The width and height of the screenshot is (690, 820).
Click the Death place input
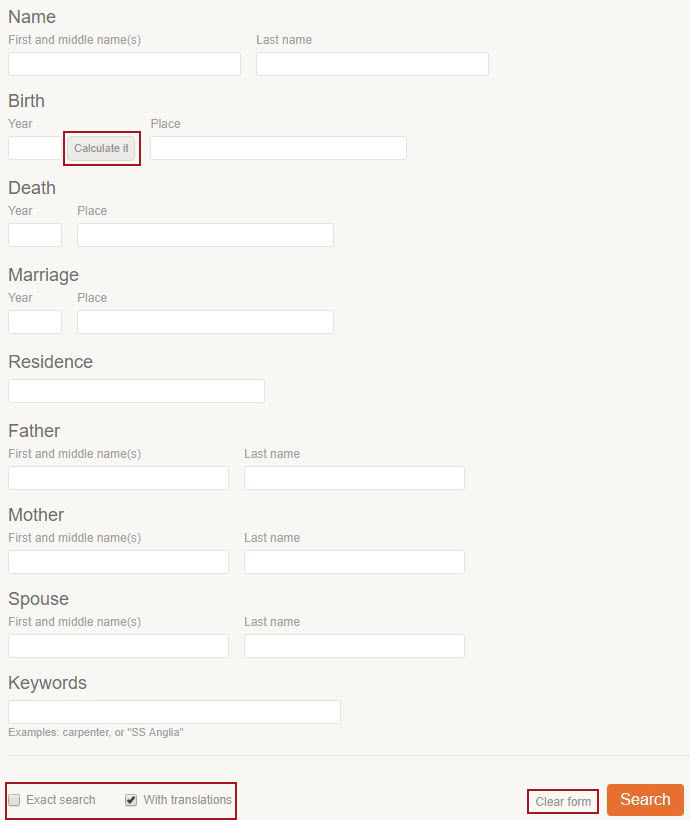click(x=205, y=235)
